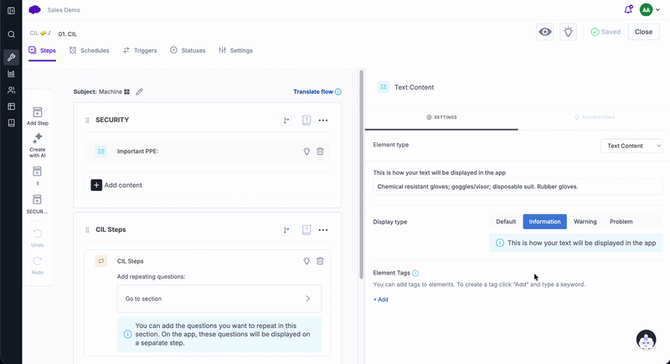The width and height of the screenshot is (670, 364).
Task: Switch to the Triggers tab
Action: point(140,50)
